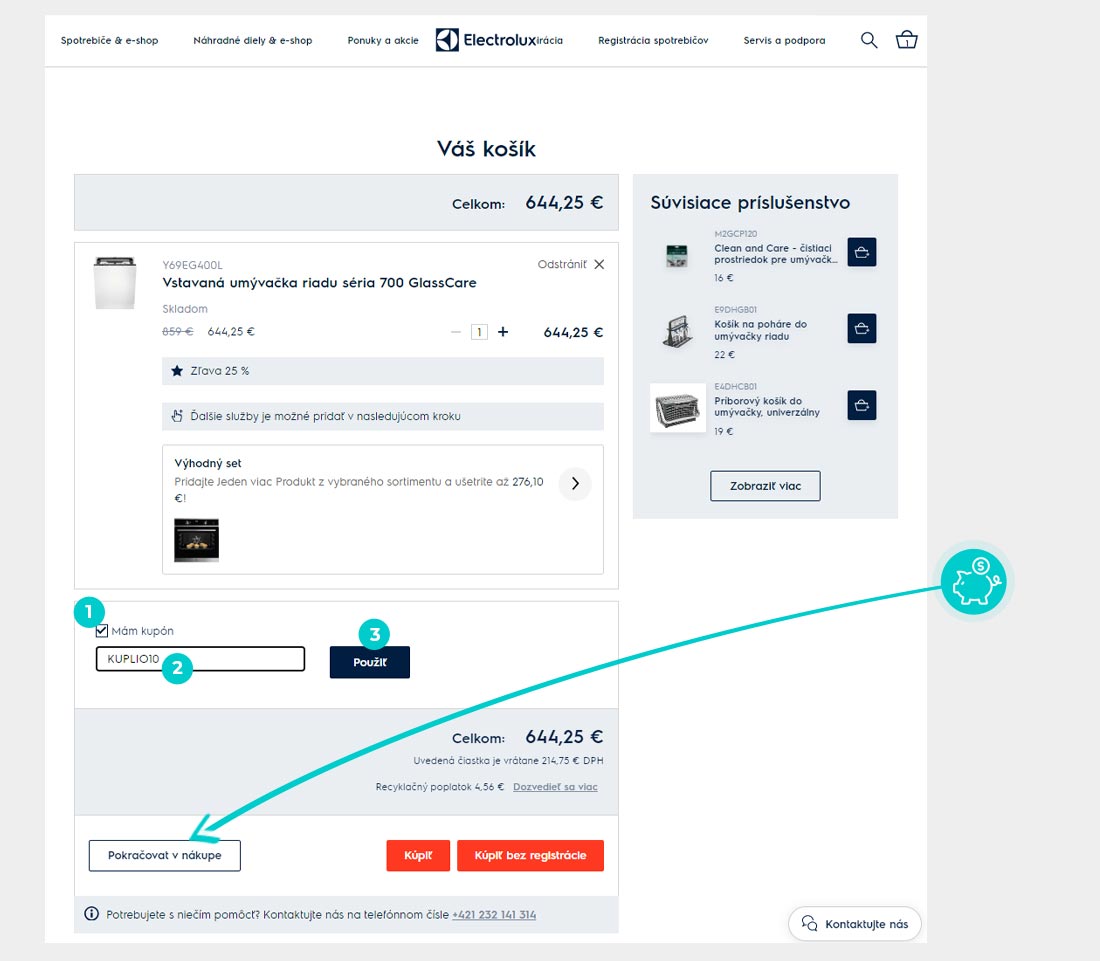Viewport: 1100px width, 961px height.
Task: Remove dishwasher with the X icon
Action: [599, 265]
